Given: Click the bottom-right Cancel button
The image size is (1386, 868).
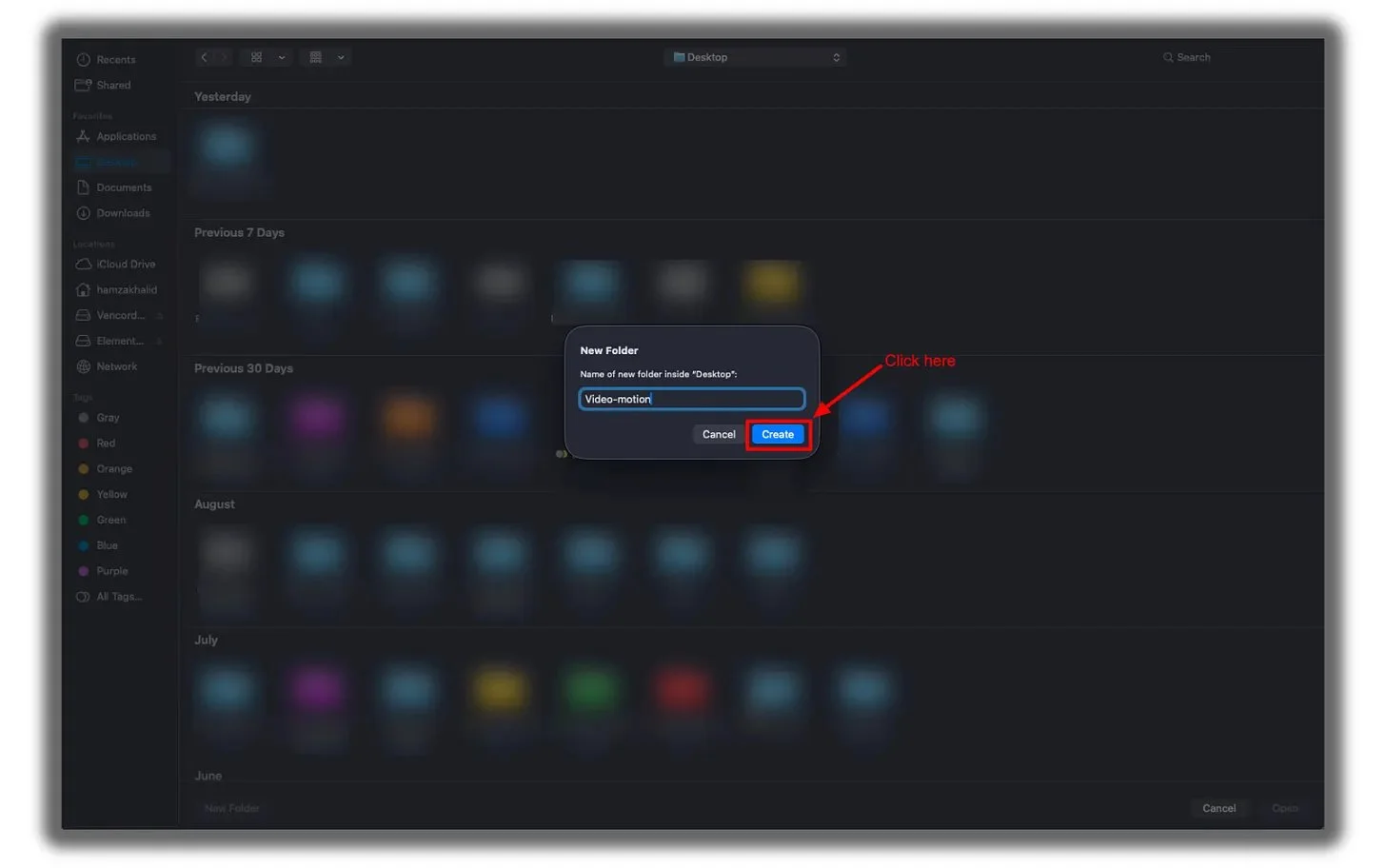Looking at the screenshot, I should pyautogui.click(x=1218, y=809).
